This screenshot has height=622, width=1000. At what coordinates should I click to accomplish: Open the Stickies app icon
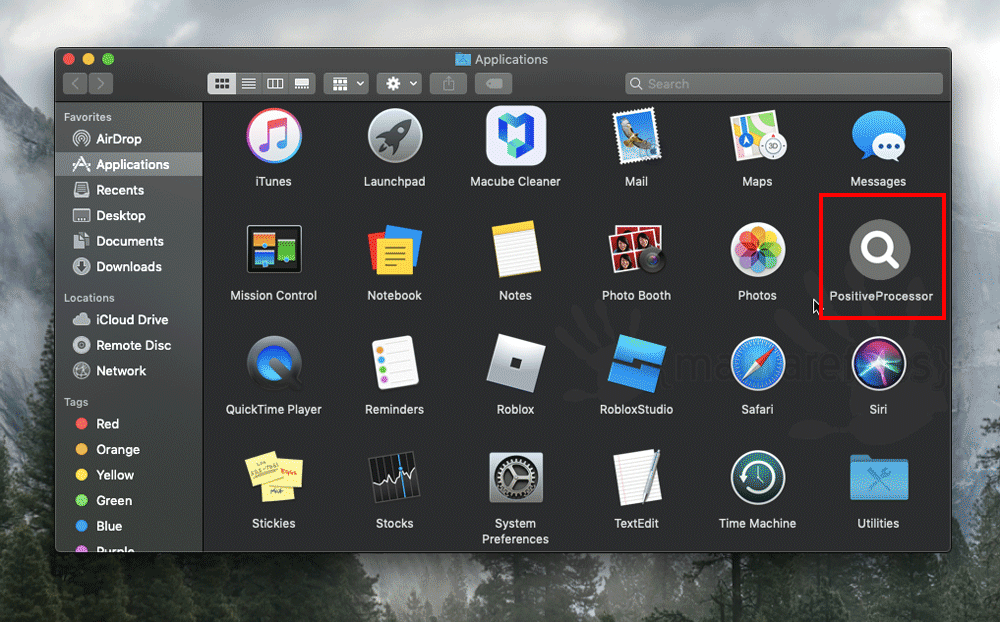click(274, 477)
